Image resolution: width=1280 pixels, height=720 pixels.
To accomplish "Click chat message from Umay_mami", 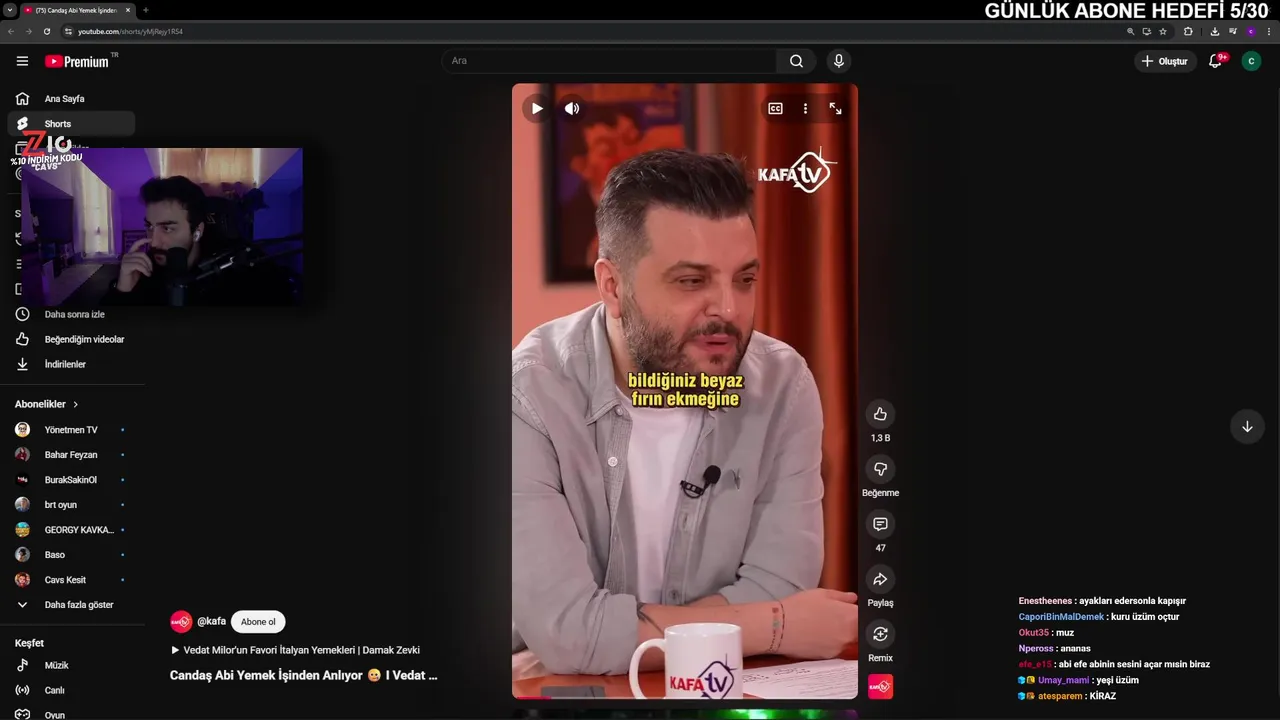I will 1079,680.
